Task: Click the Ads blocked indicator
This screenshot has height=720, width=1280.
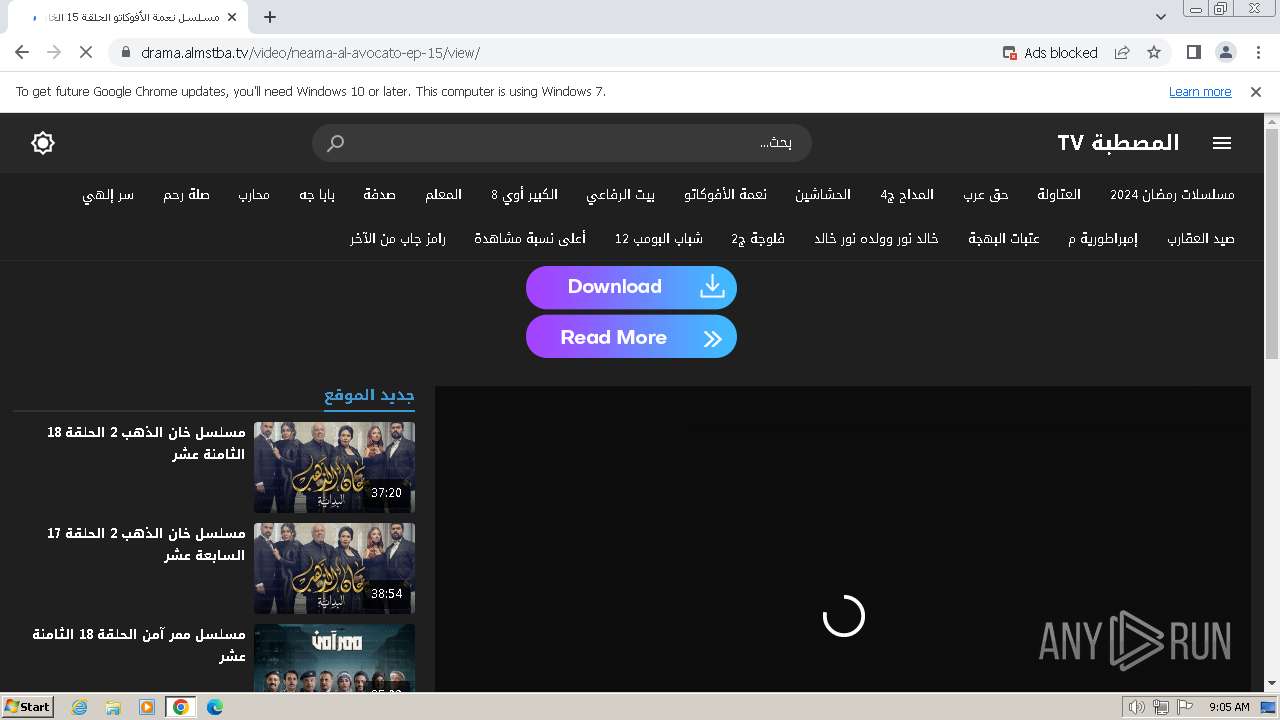Action: point(1050,53)
